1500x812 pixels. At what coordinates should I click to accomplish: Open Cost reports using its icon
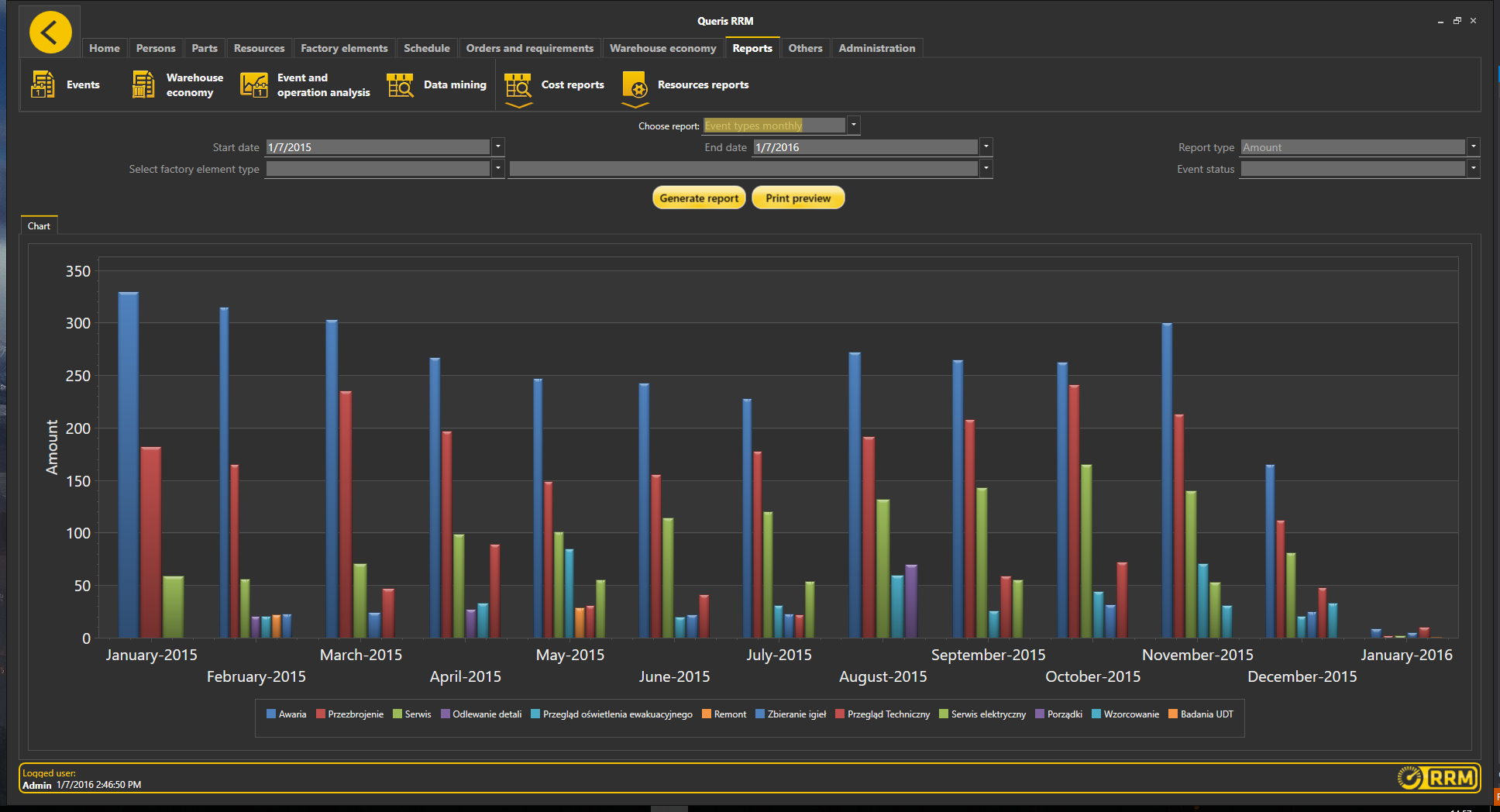pos(518,84)
